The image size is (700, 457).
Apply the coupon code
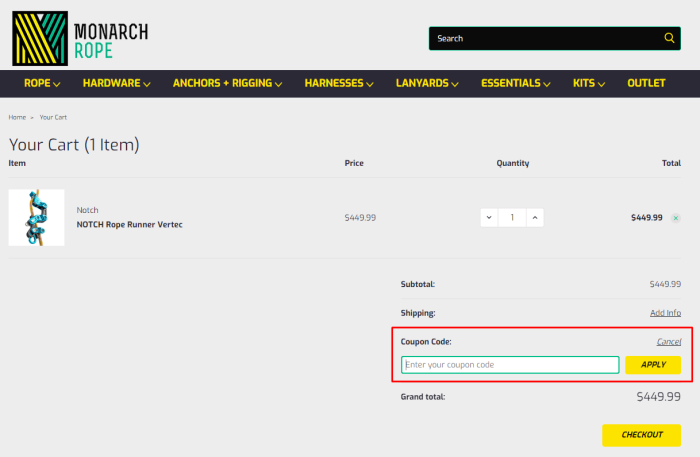point(653,365)
